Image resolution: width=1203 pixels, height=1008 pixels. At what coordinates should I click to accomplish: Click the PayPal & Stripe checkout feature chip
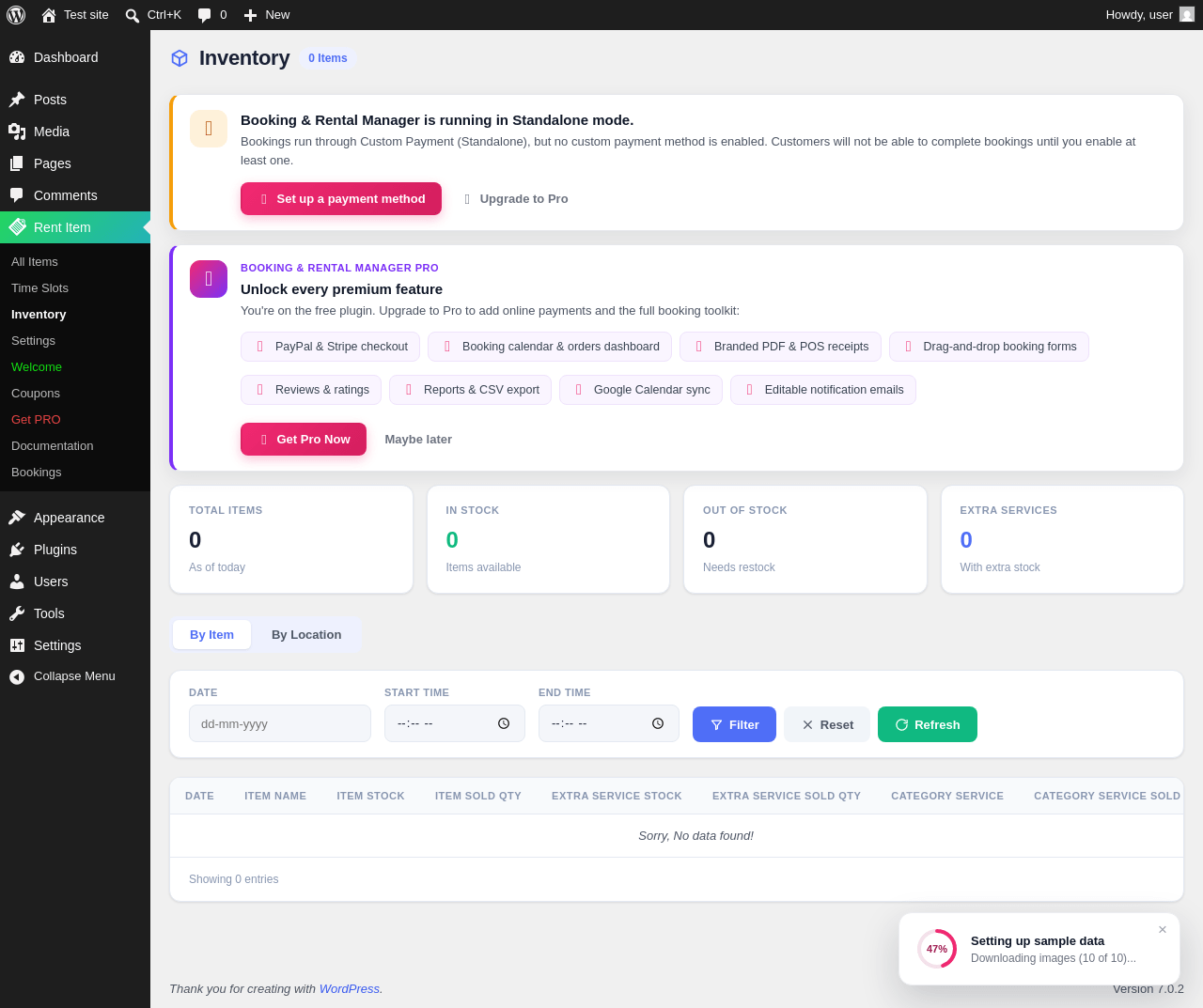coord(331,347)
